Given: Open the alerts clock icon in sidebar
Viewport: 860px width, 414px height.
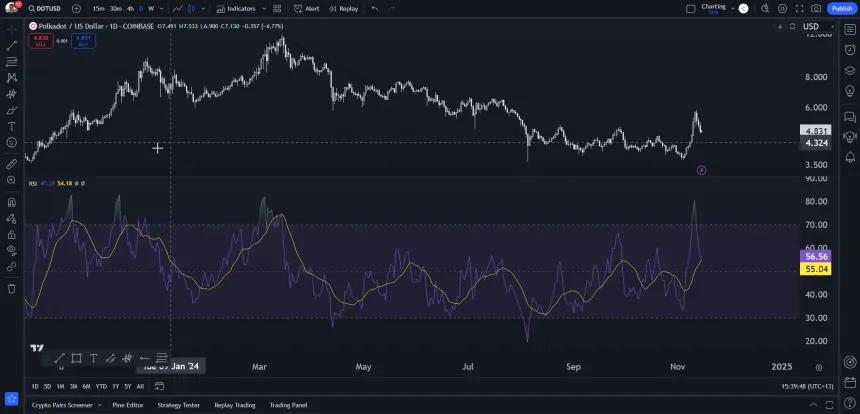Looking at the screenshot, I should [x=850, y=50].
